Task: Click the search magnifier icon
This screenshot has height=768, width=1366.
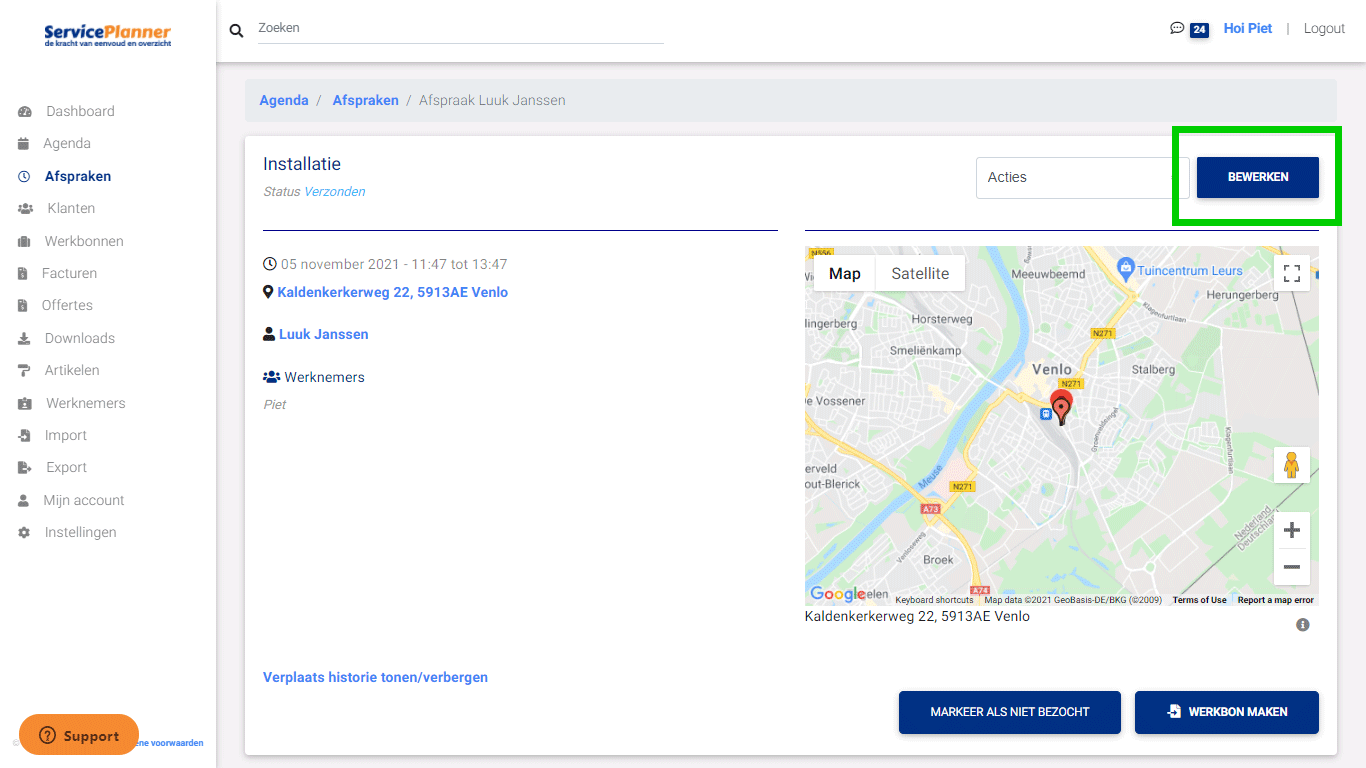Action: 237,31
